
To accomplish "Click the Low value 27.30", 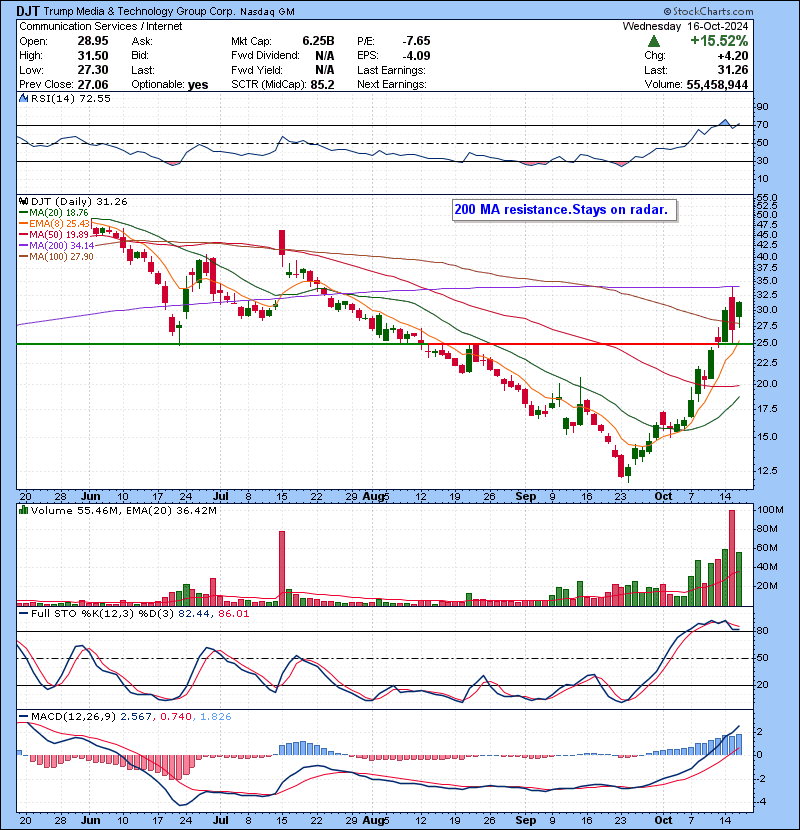I will pyautogui.click(x=93, y=70).
